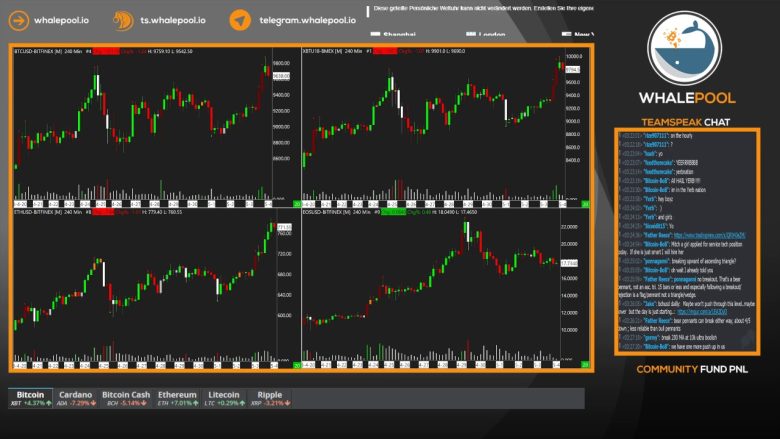Switch to the Ethereum ticker tab

[x=177, y=398]
